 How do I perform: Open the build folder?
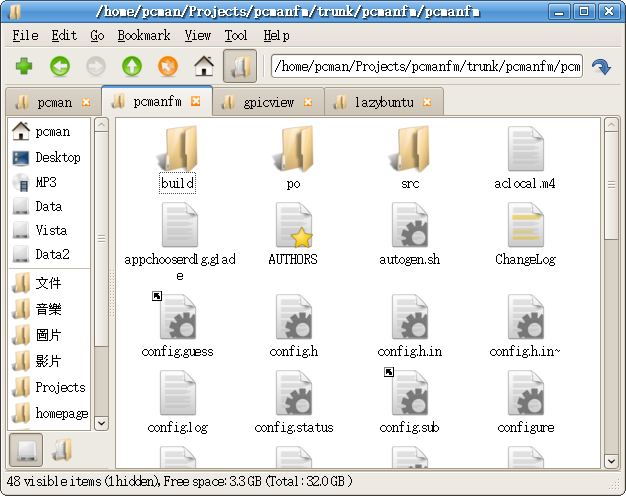[x=177, y=153]
